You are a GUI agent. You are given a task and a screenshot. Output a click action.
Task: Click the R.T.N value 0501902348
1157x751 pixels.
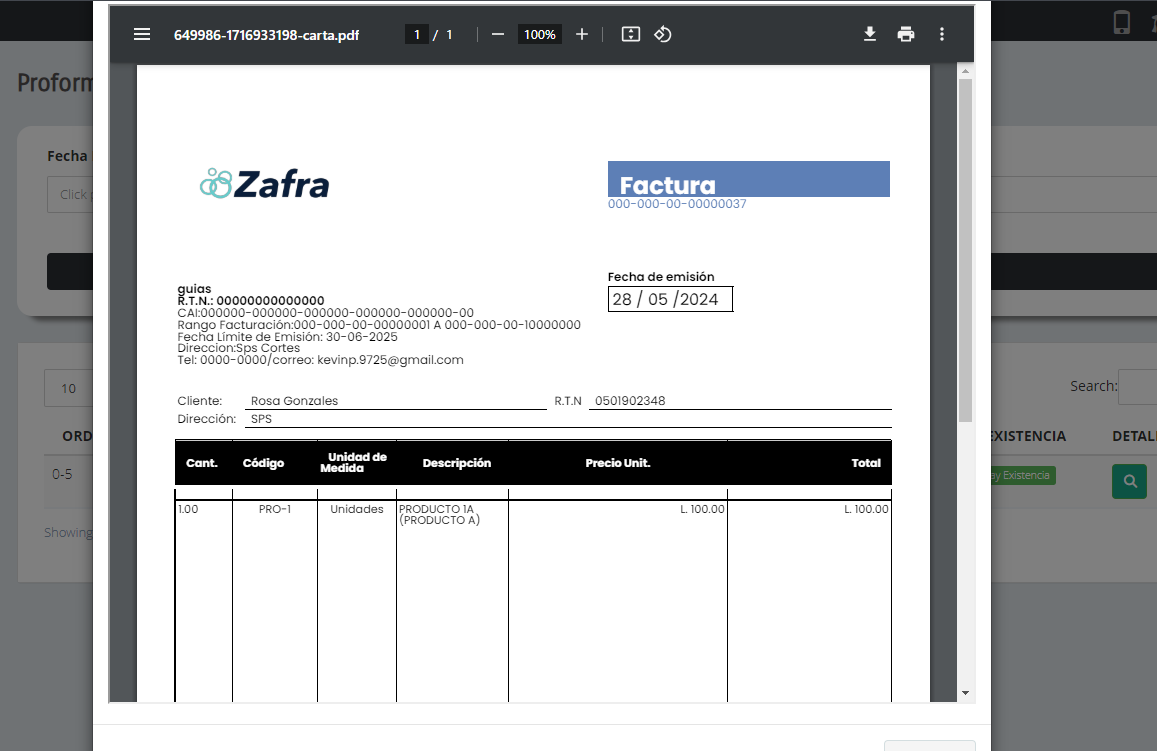tap(630, 401)
